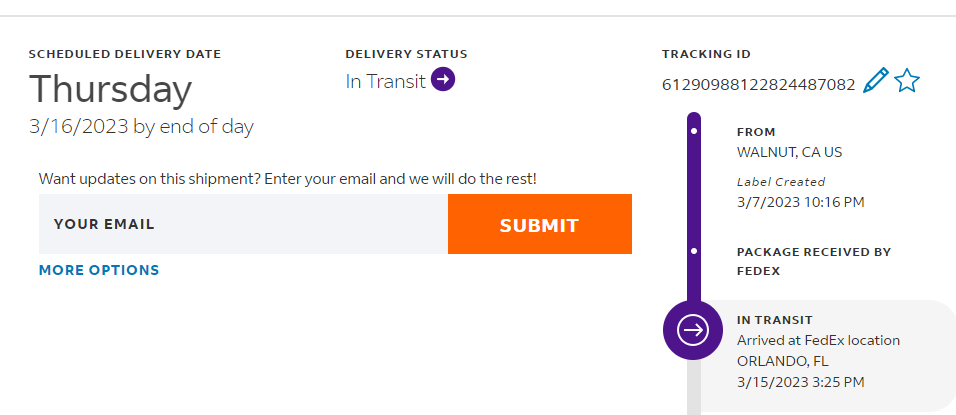Click the pencil icon to edit tracking ID

pos(875,81)
